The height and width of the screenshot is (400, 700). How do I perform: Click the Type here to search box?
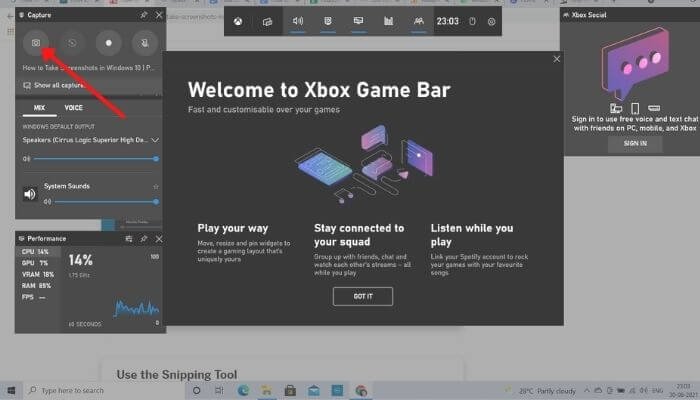click(x=105, y=391)
